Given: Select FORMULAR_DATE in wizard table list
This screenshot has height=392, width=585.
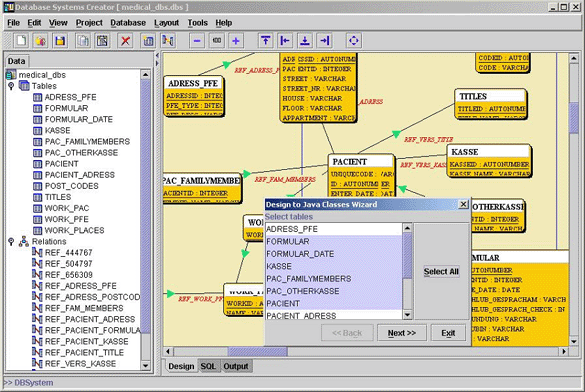Looking at the screenshot, I should [334, 254].
